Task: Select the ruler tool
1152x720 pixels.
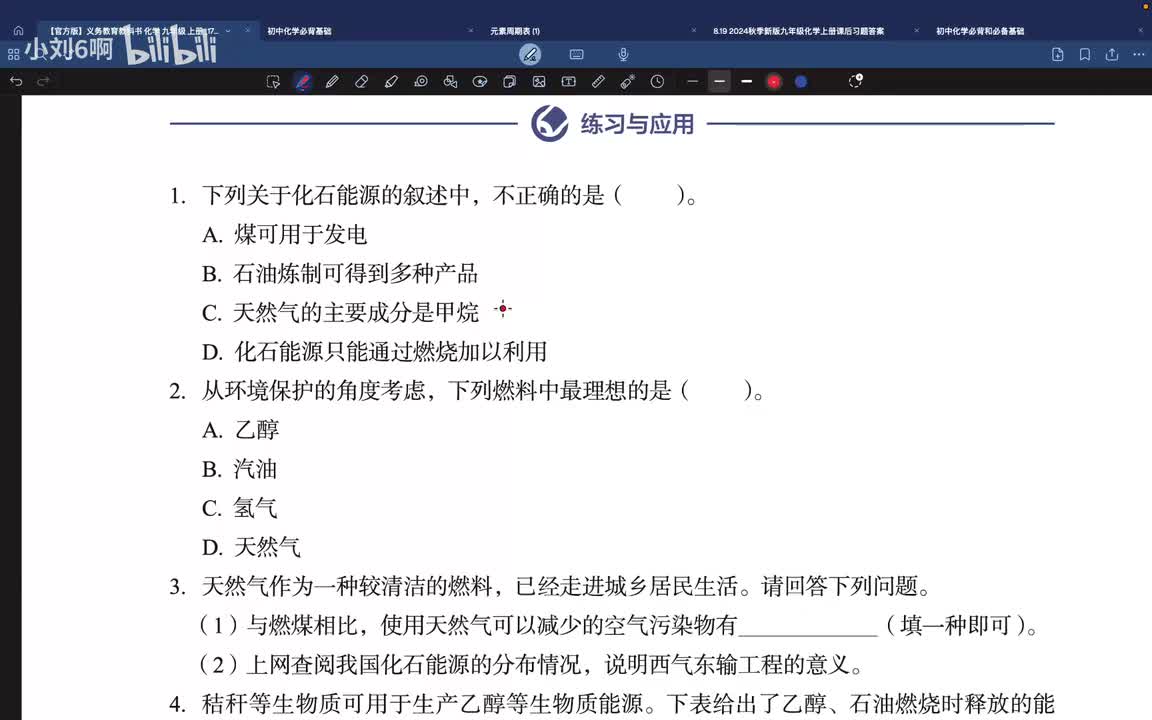Action: (598, 82)
